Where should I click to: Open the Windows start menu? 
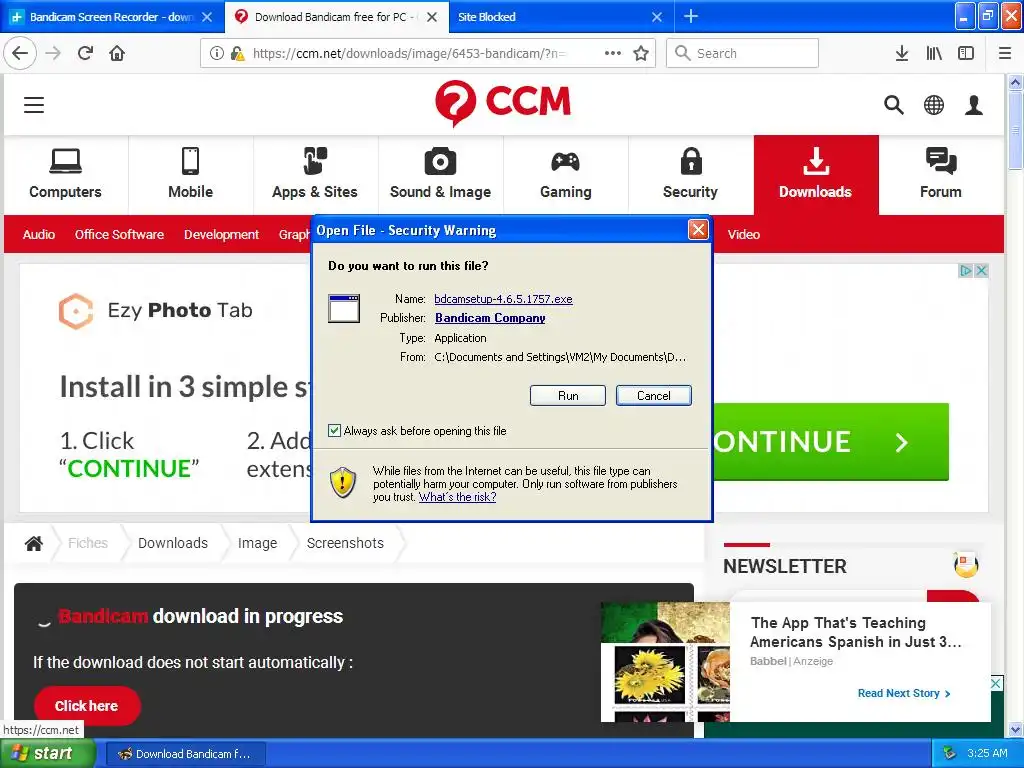click(47, 754)
